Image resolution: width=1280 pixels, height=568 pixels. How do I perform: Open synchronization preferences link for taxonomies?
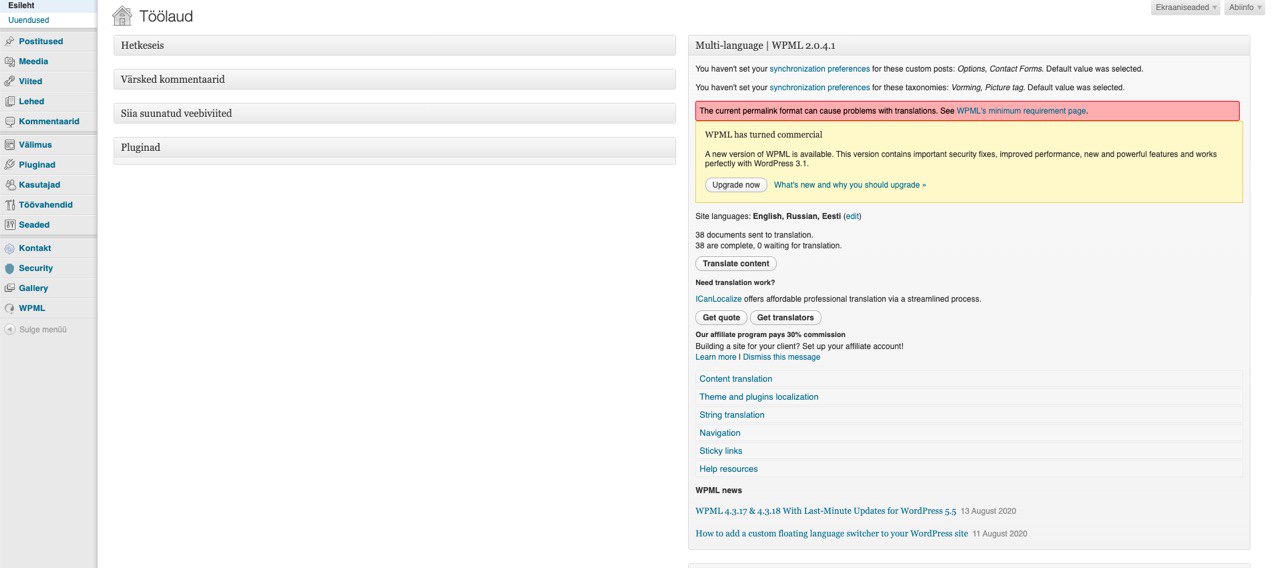pos(819,87)
